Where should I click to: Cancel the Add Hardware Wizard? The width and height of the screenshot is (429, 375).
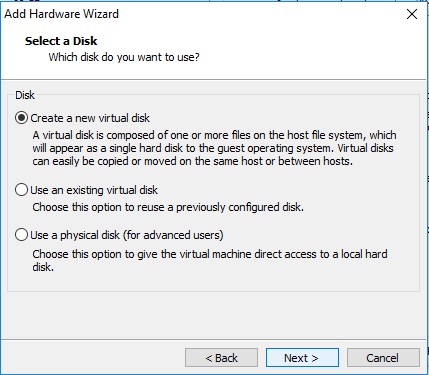383,358
